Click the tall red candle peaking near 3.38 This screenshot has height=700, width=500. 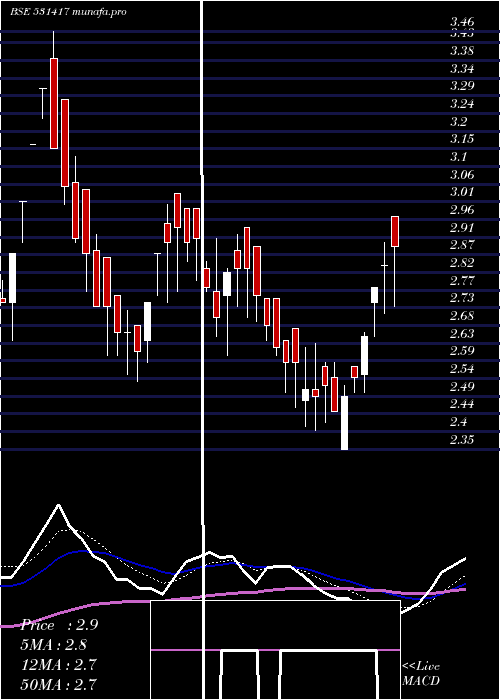pos(54,103)
